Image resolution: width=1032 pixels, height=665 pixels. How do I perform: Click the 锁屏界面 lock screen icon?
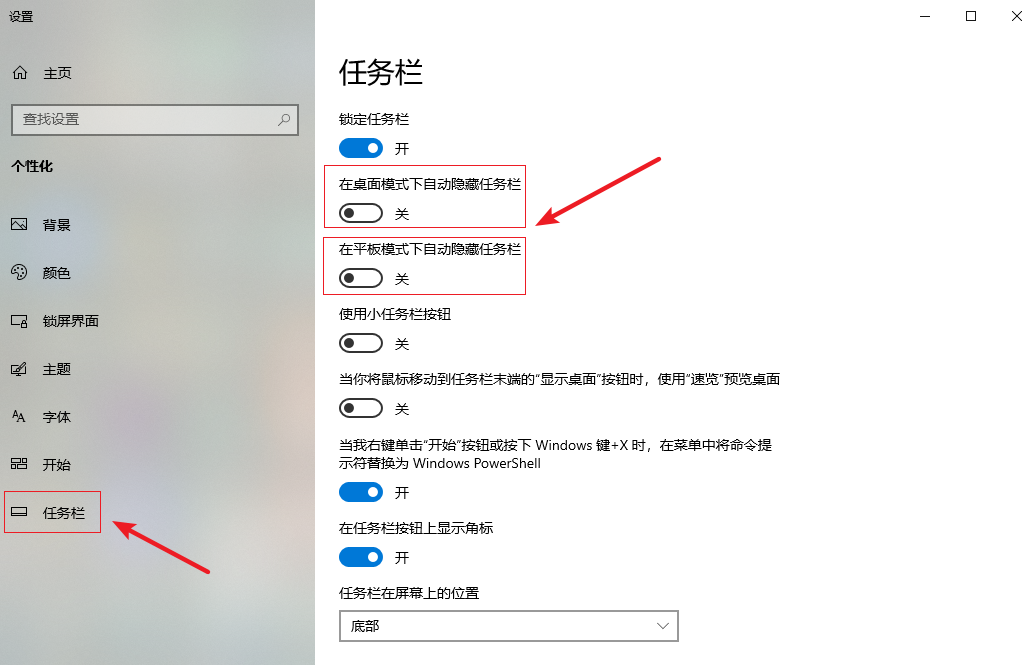[x=19, y=321]
